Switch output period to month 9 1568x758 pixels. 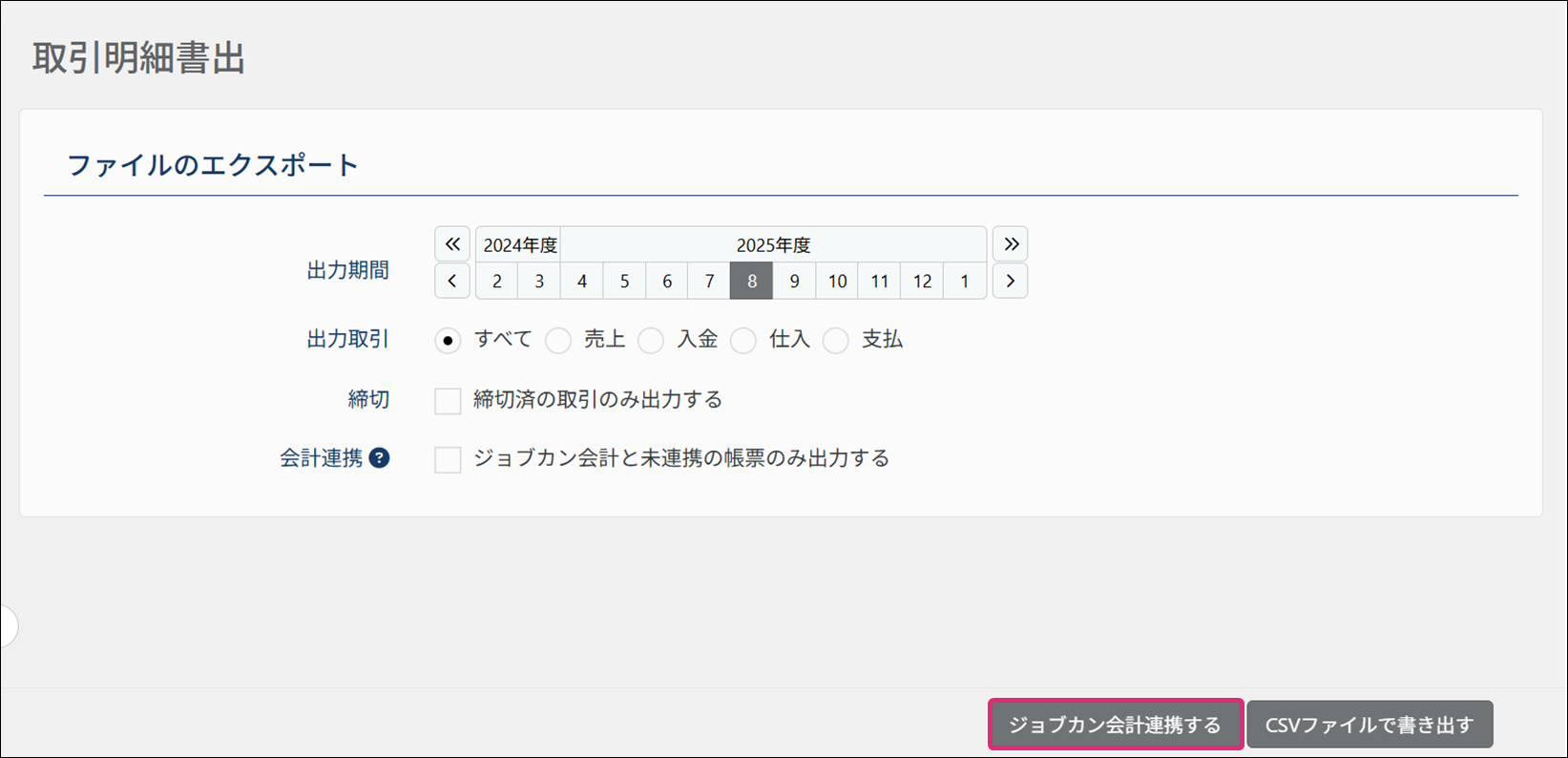pyautogui.click(x=794, y=282)
